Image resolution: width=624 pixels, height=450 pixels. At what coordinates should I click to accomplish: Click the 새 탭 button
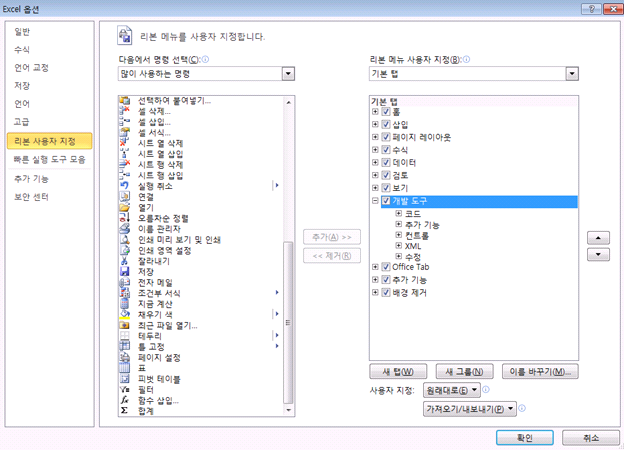tap(398, 372)
